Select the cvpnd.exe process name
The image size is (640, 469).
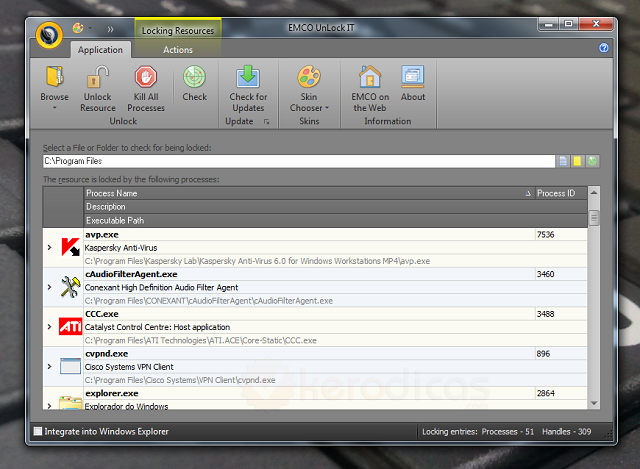[x=107, y=353]
